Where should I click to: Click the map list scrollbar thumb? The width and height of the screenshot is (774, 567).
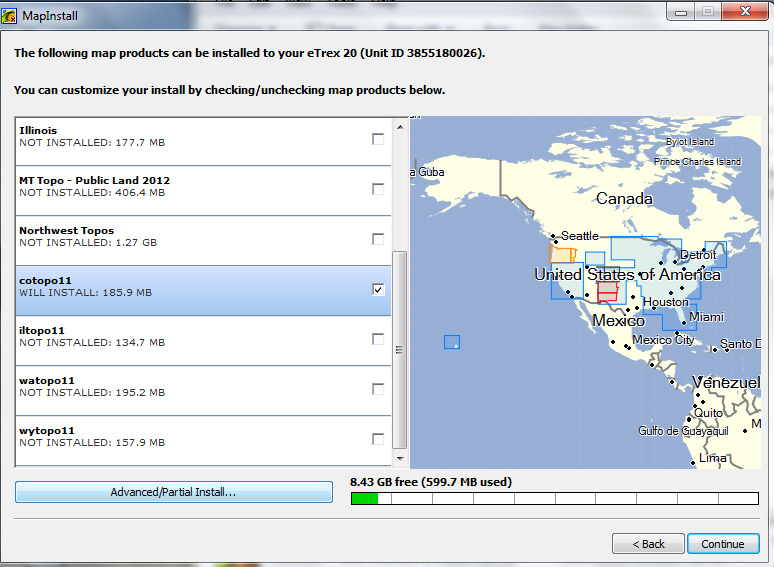[400, 350]
